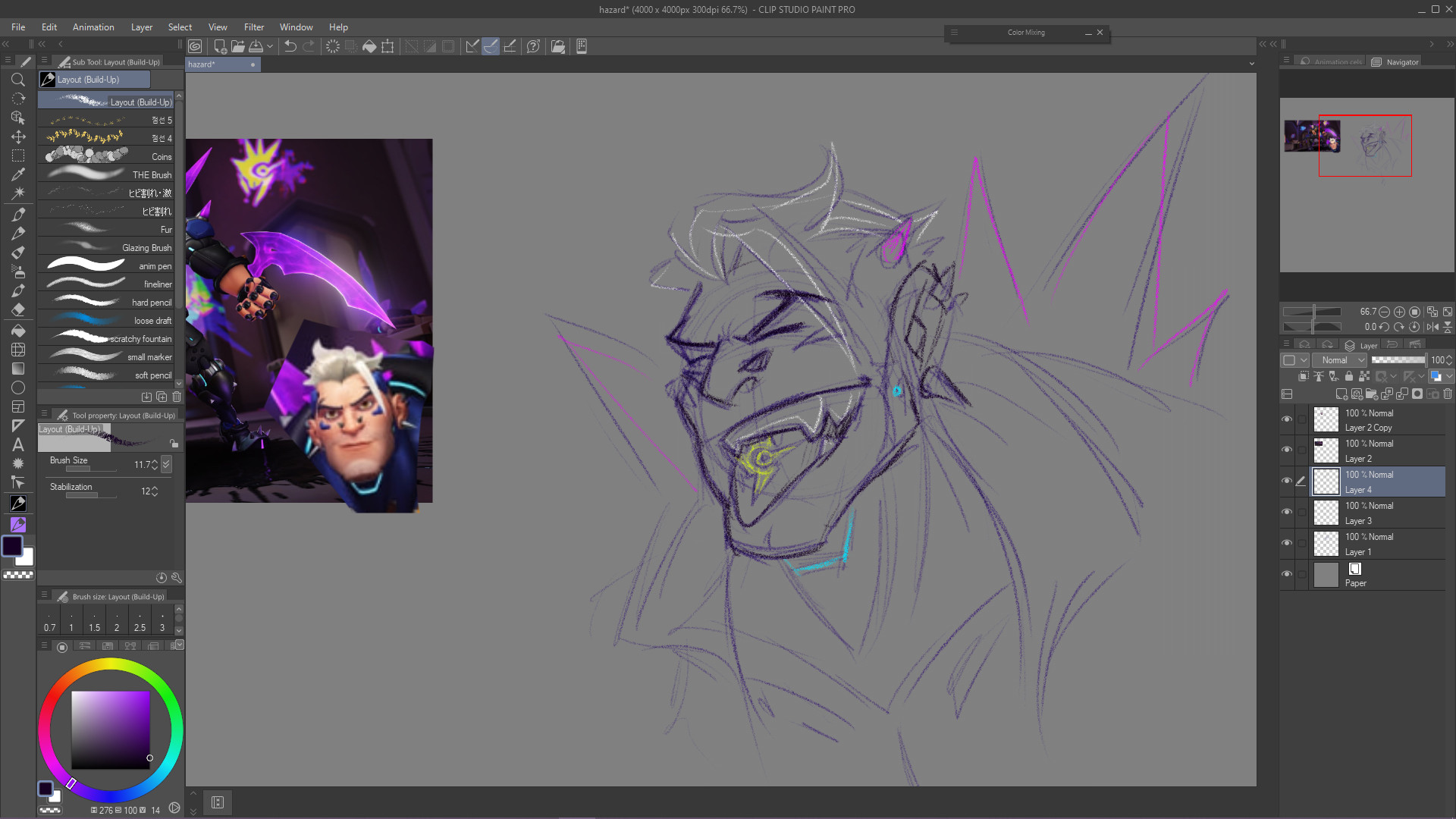
Task: Open the canvas tab list chevron
Action: coord(1251,64)
